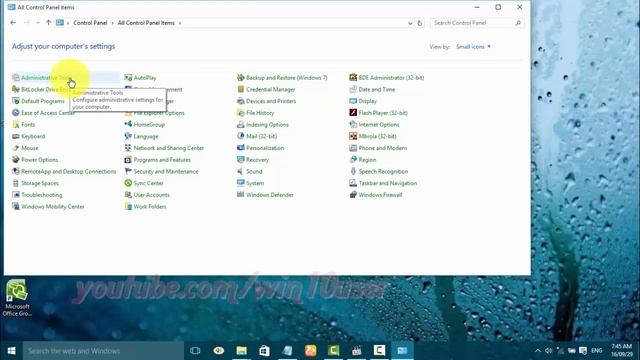
Task: Open Speech Recognition link
Action: (383, 172)
